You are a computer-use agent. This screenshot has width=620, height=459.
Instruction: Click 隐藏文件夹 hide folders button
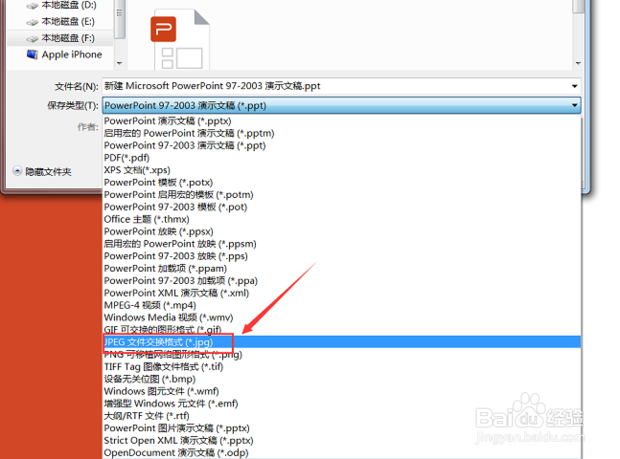click(x=48, y=172)
